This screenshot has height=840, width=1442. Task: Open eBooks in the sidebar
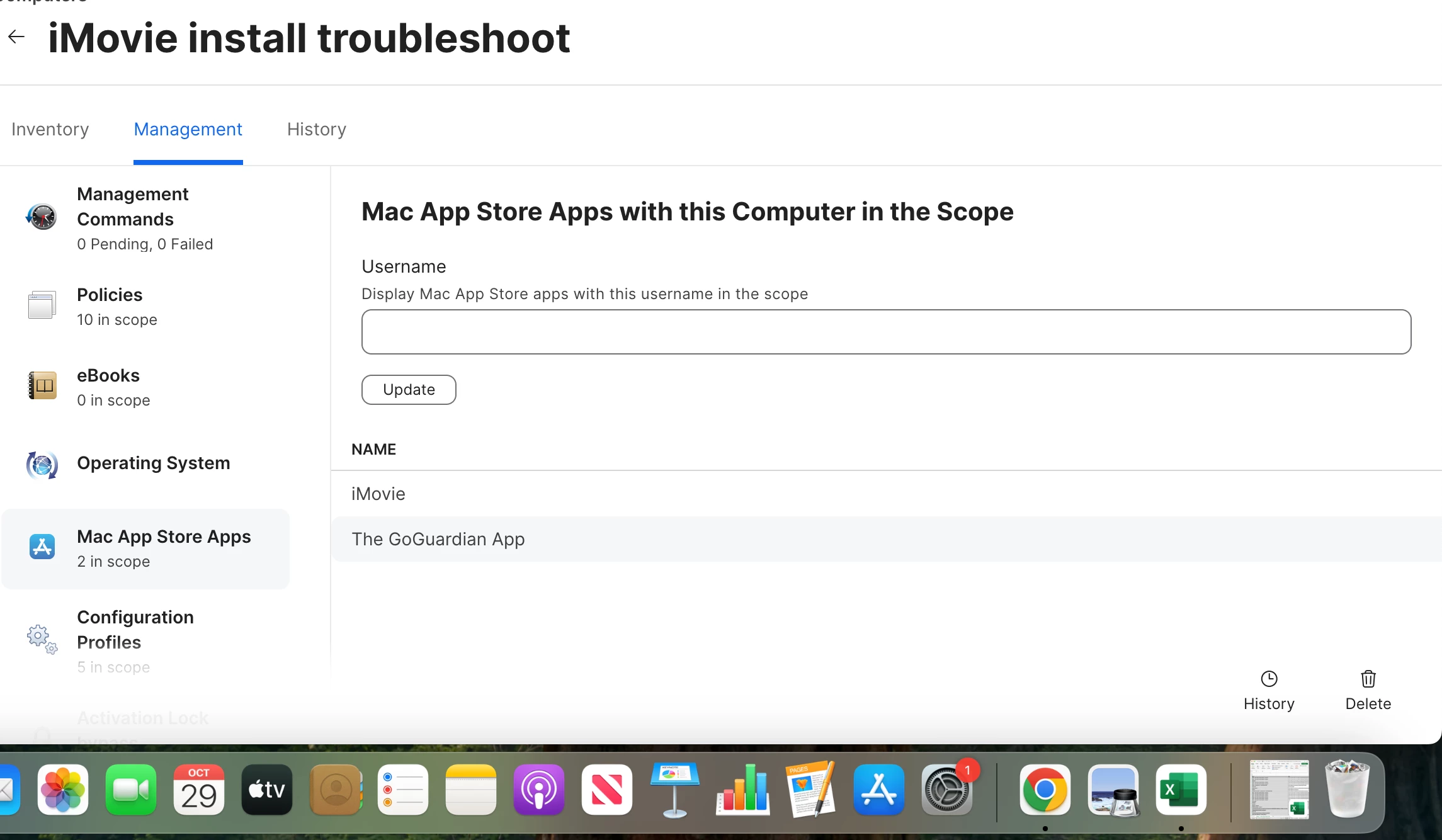pos(146,387)
